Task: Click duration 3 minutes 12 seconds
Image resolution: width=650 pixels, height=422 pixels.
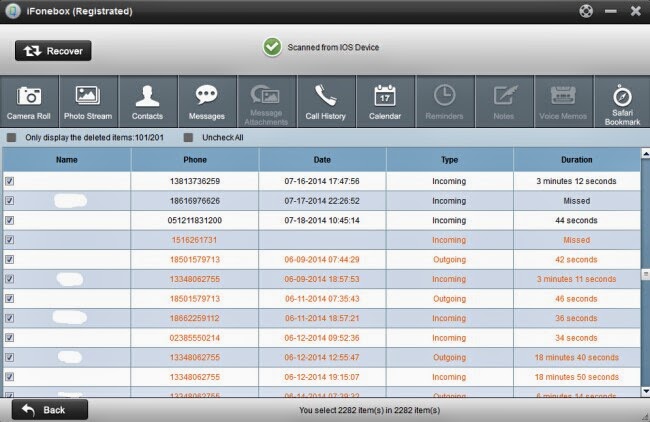Action: pyautogui.click(x=576, y=181)
